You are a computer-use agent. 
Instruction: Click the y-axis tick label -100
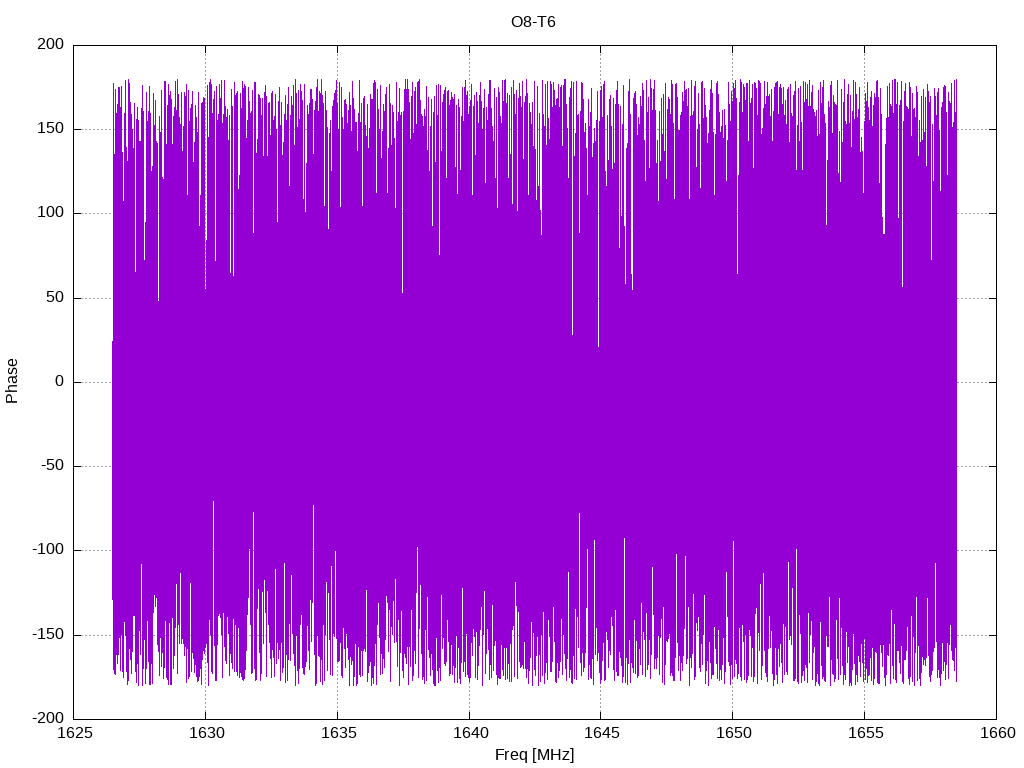(x=48, y=551)
